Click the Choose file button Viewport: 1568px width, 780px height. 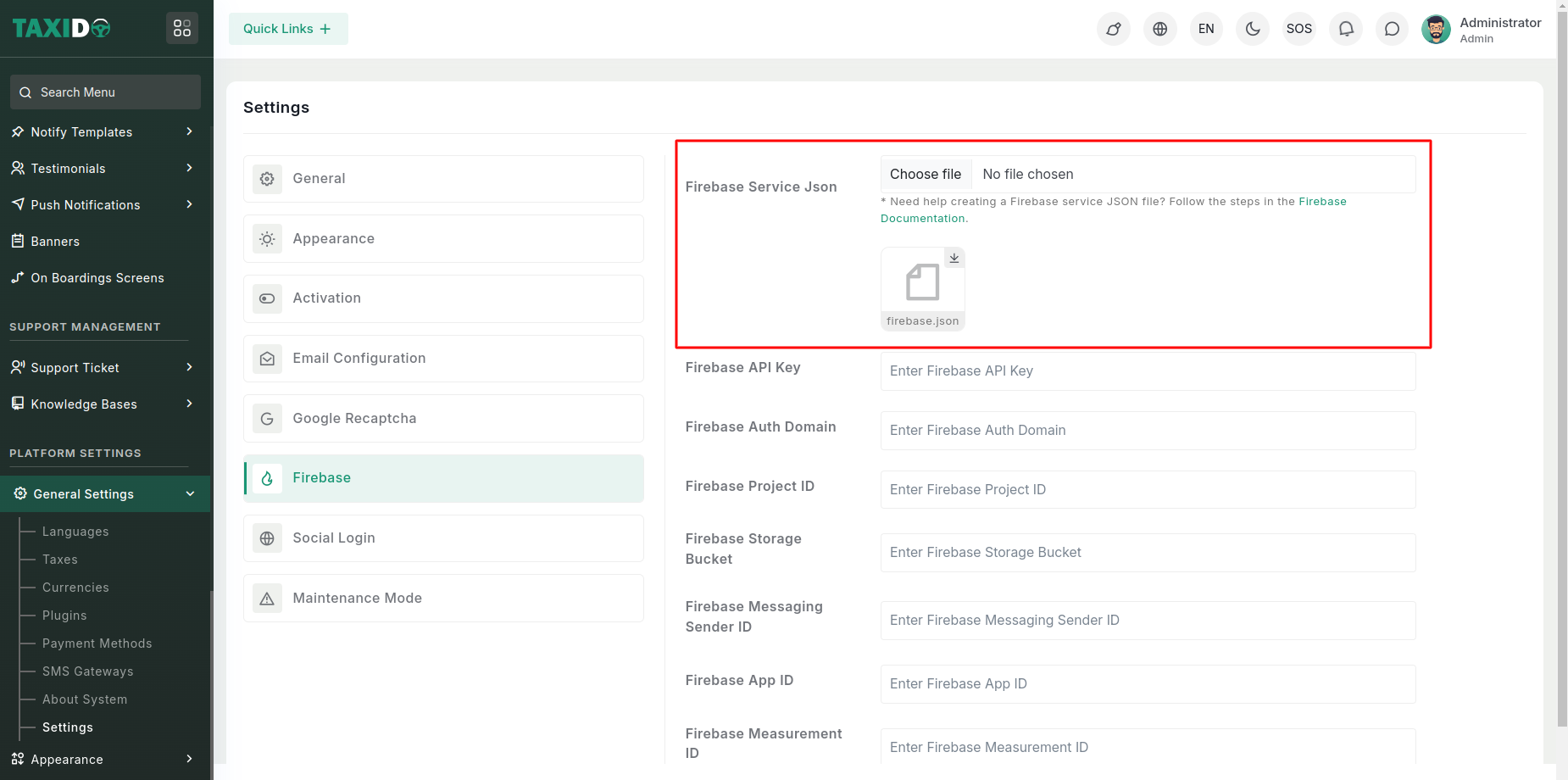tap(926, 175)
